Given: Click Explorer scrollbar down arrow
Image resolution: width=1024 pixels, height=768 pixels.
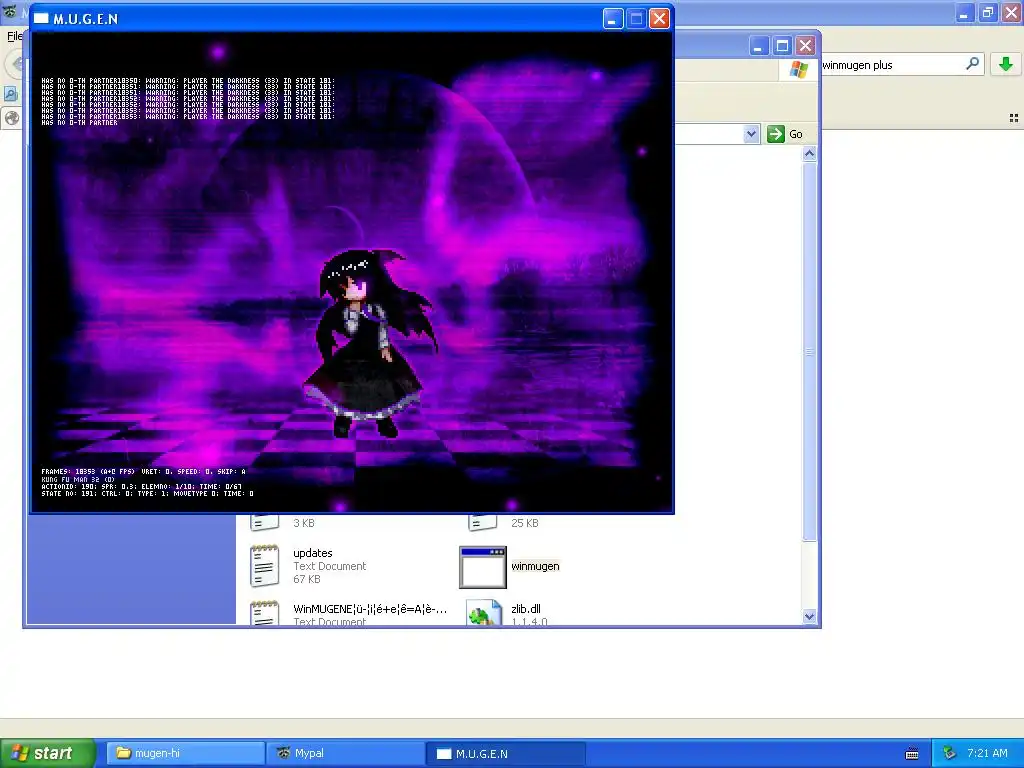Looking at the screenshot, I should click(809, 616).
